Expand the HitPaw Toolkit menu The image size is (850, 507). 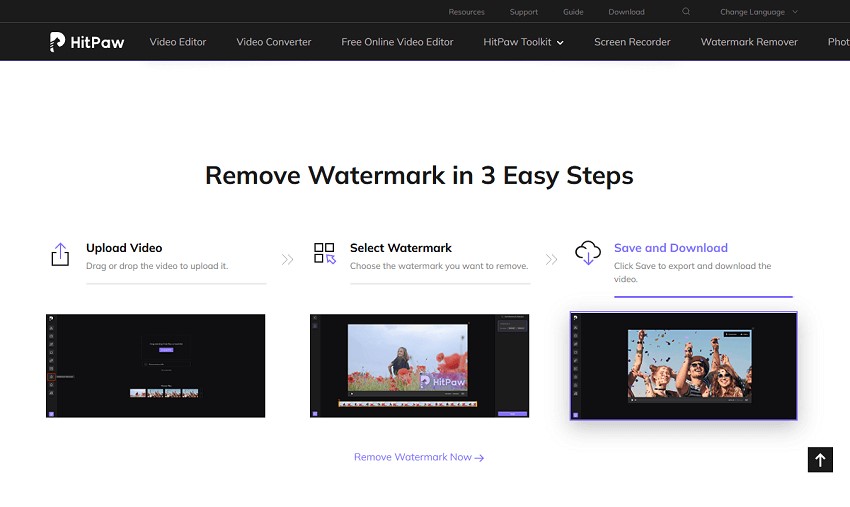pyautogui.click(x=523, y=42)
